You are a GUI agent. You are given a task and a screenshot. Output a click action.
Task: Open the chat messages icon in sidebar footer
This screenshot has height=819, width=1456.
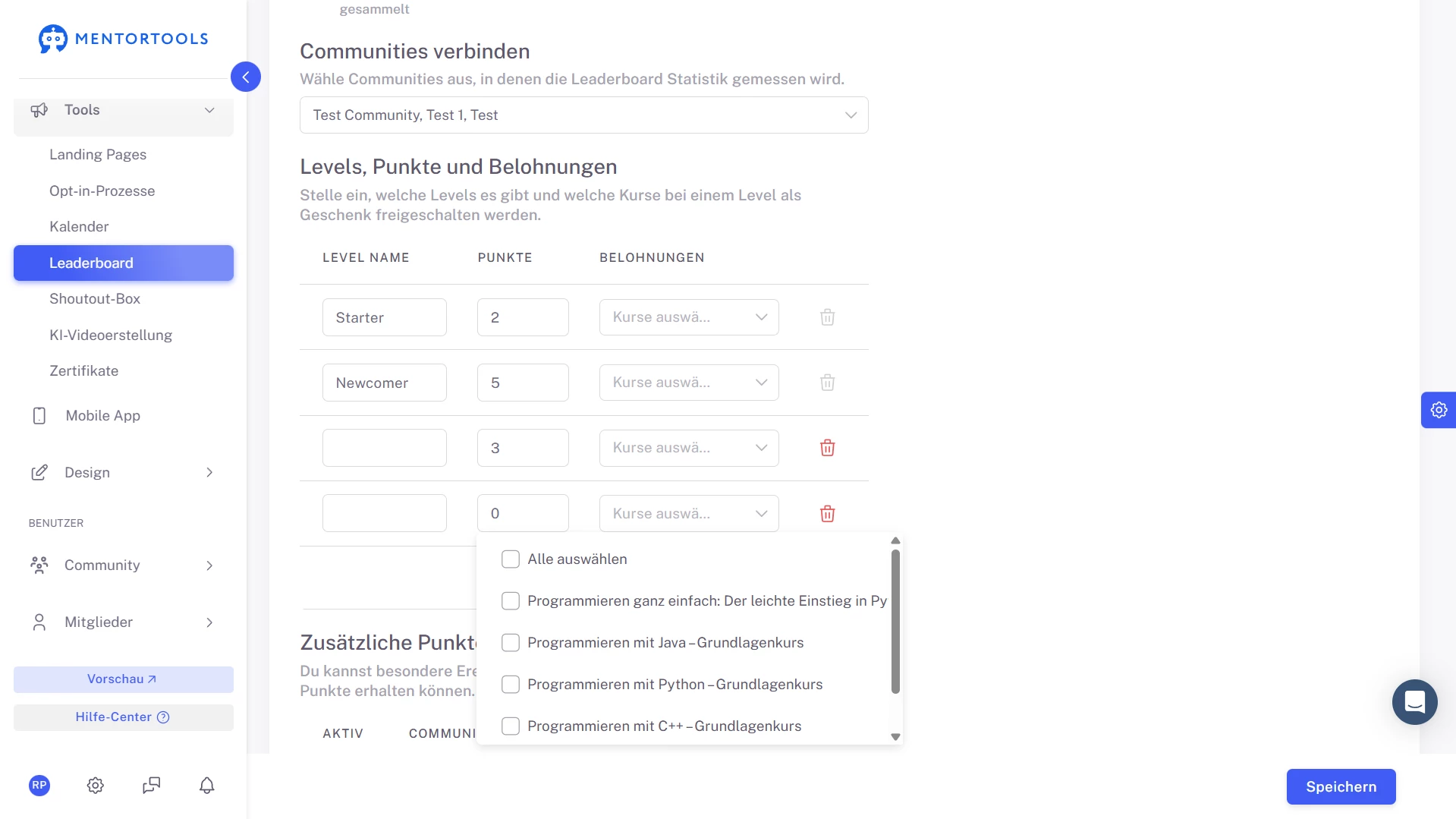pyautogui.click(x=151, y=786)
